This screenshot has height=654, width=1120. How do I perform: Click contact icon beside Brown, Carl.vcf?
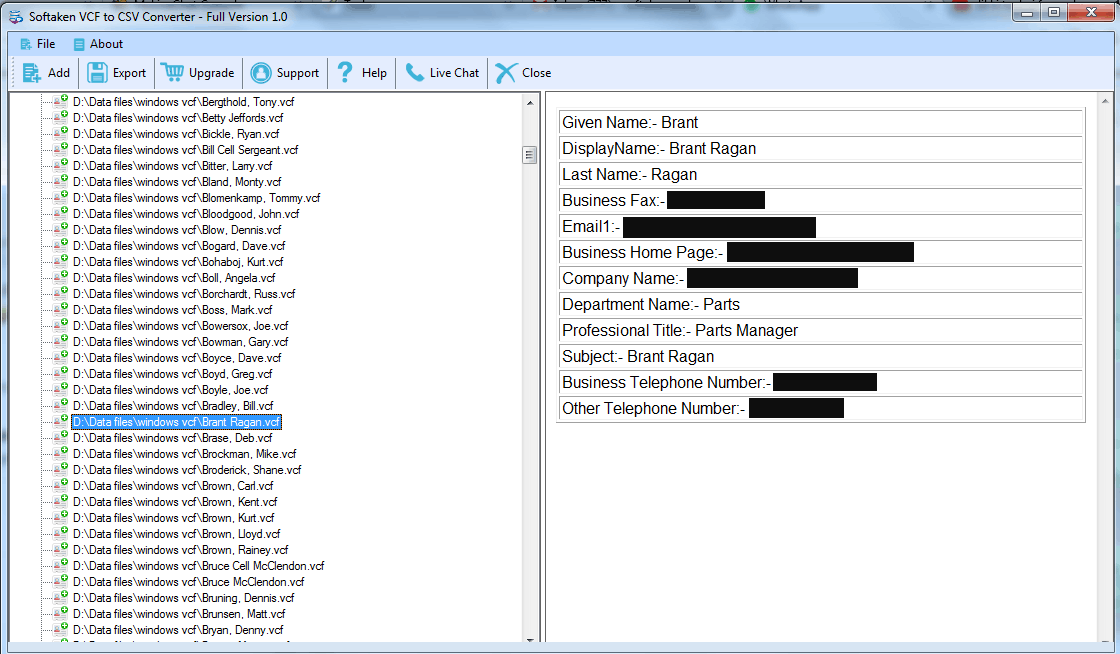pos(61,486)
